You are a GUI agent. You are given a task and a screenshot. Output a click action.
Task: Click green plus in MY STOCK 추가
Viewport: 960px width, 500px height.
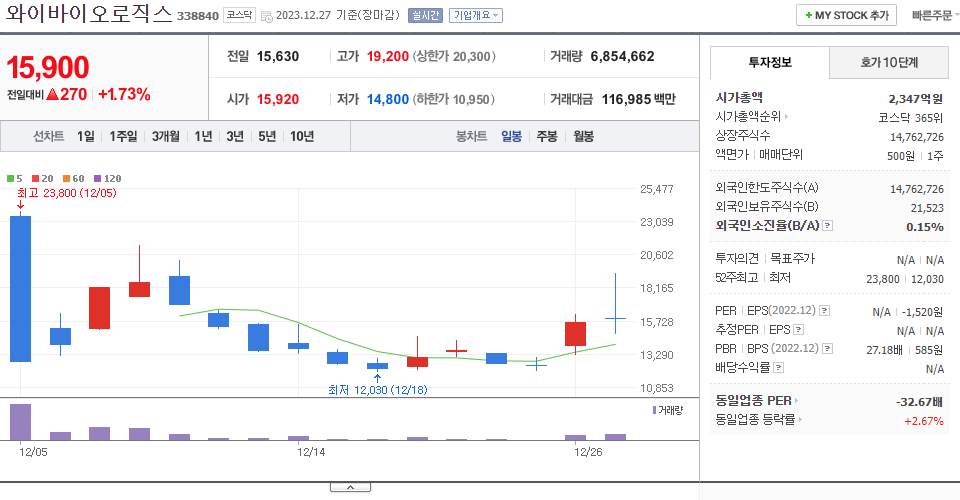(x=809, y=15)
